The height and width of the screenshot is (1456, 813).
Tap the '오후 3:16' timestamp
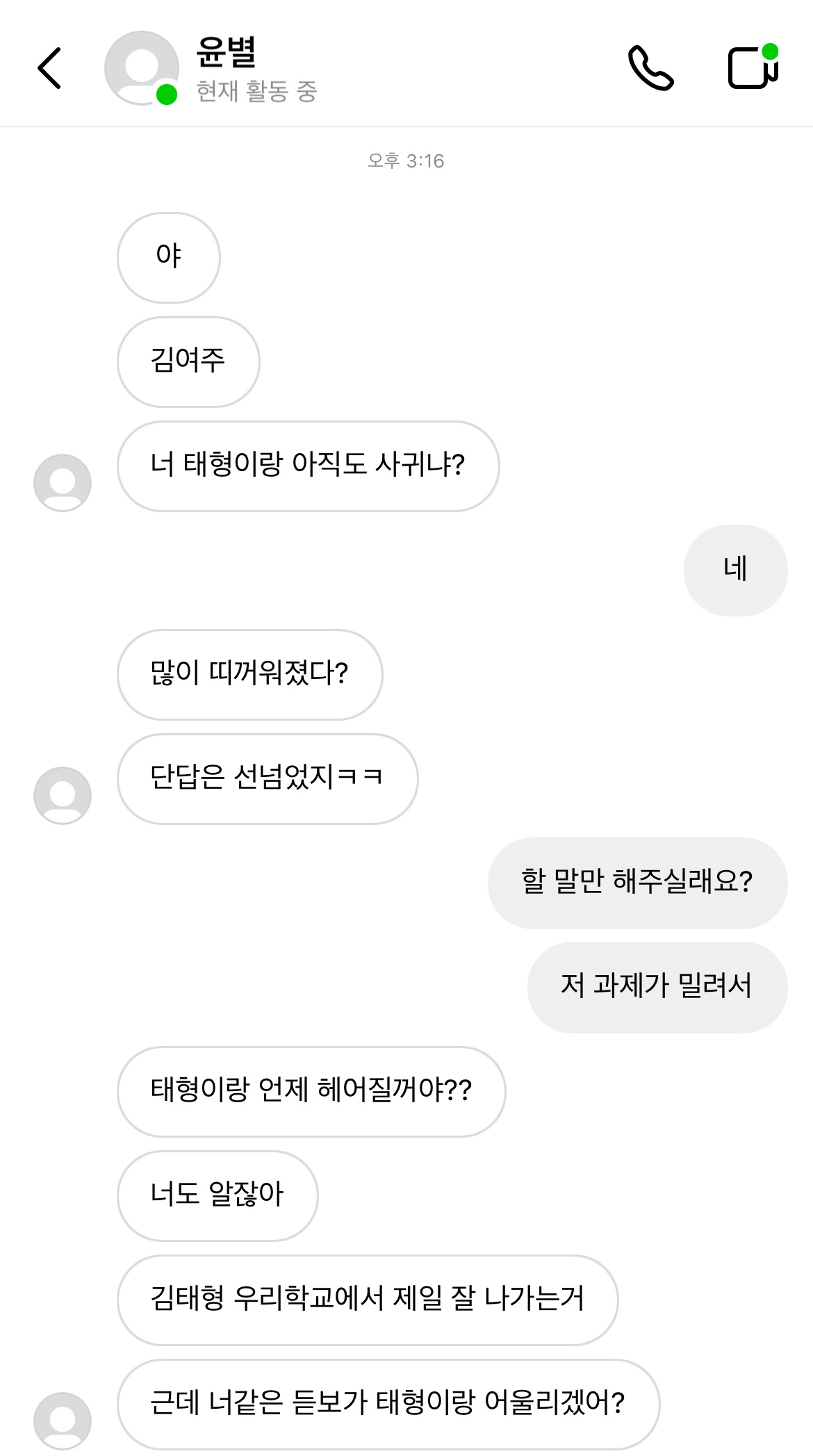pyautogui.click(x=406, y=161)
